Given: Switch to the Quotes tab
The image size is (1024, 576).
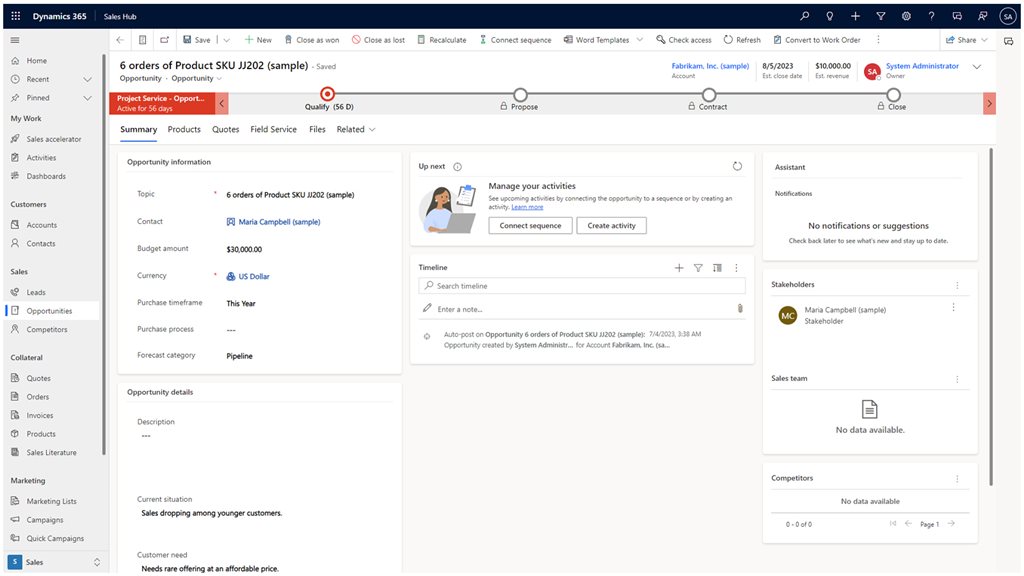Looking at the screenshot, I should 225,129.
